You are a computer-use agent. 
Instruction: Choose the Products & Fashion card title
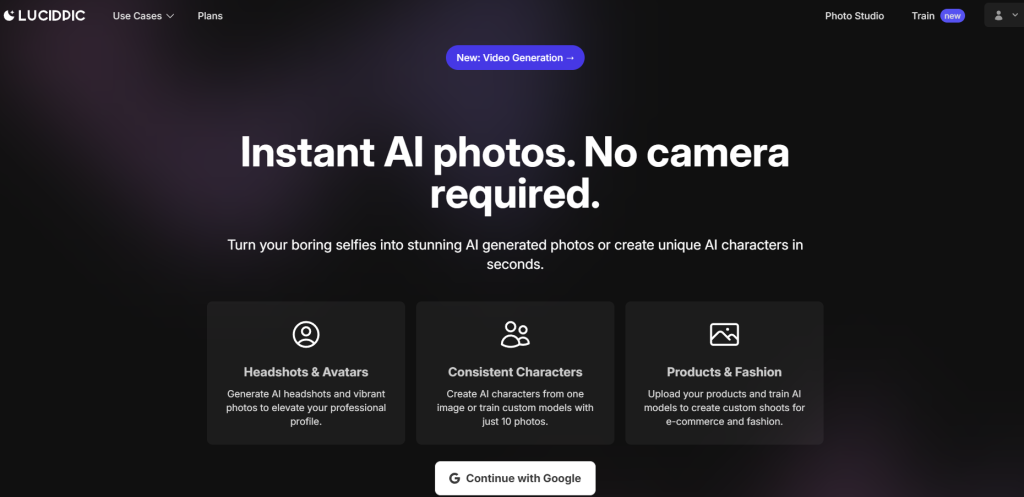(724, 372)
